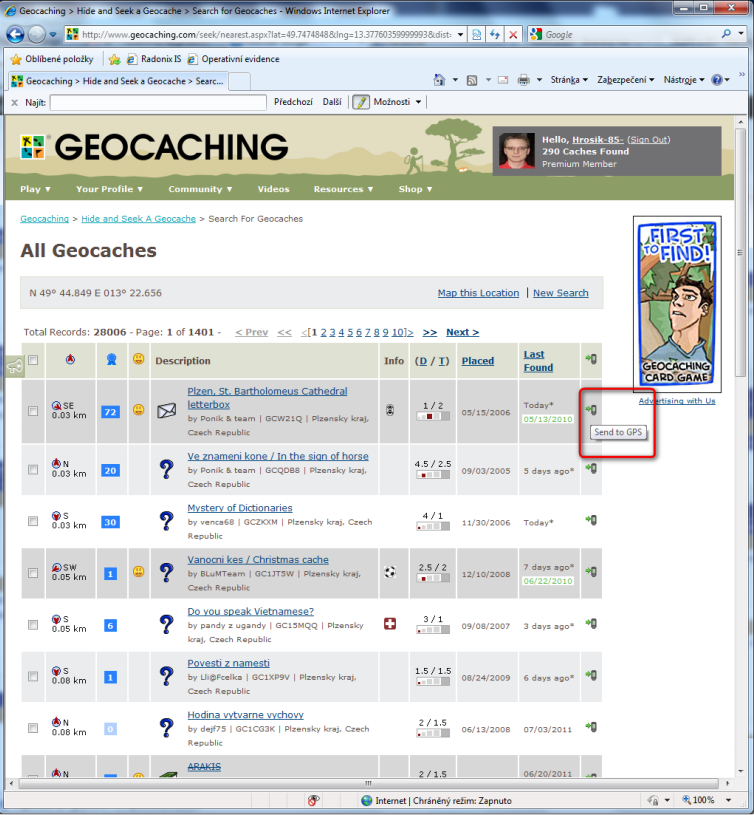Open the Videos menu item

[x=273, y=189]
